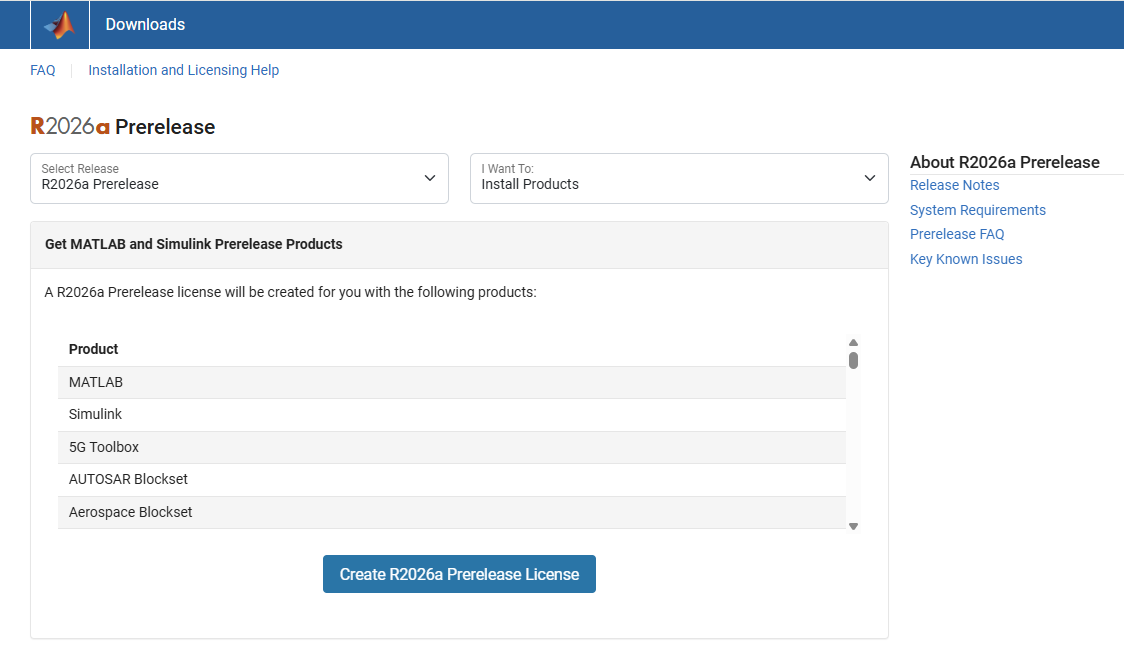Go to the Prerelease FAQ link
The height and width of the screenshot is (647, 1124).
(956, 234)
